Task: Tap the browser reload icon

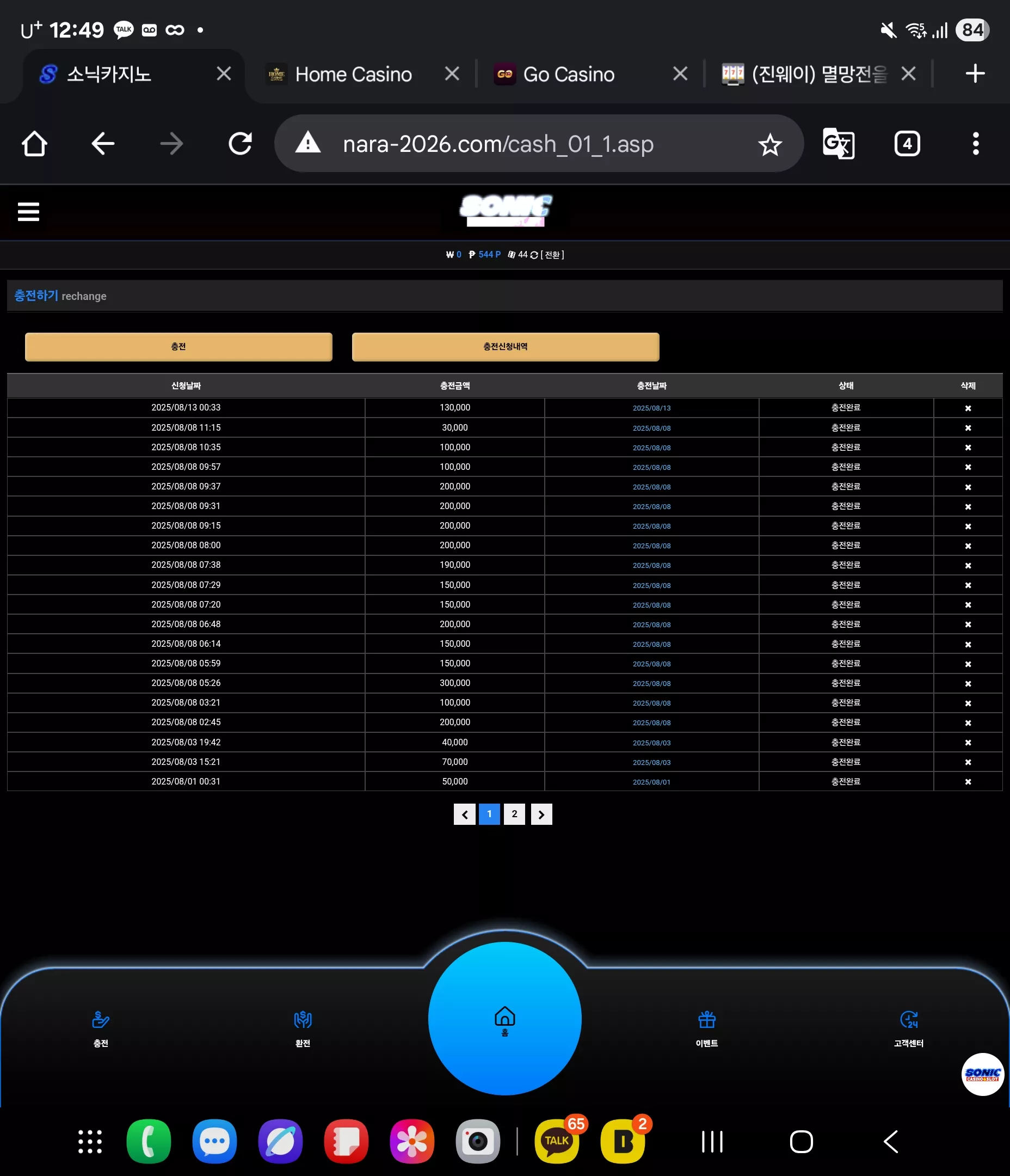Action: 240,144
